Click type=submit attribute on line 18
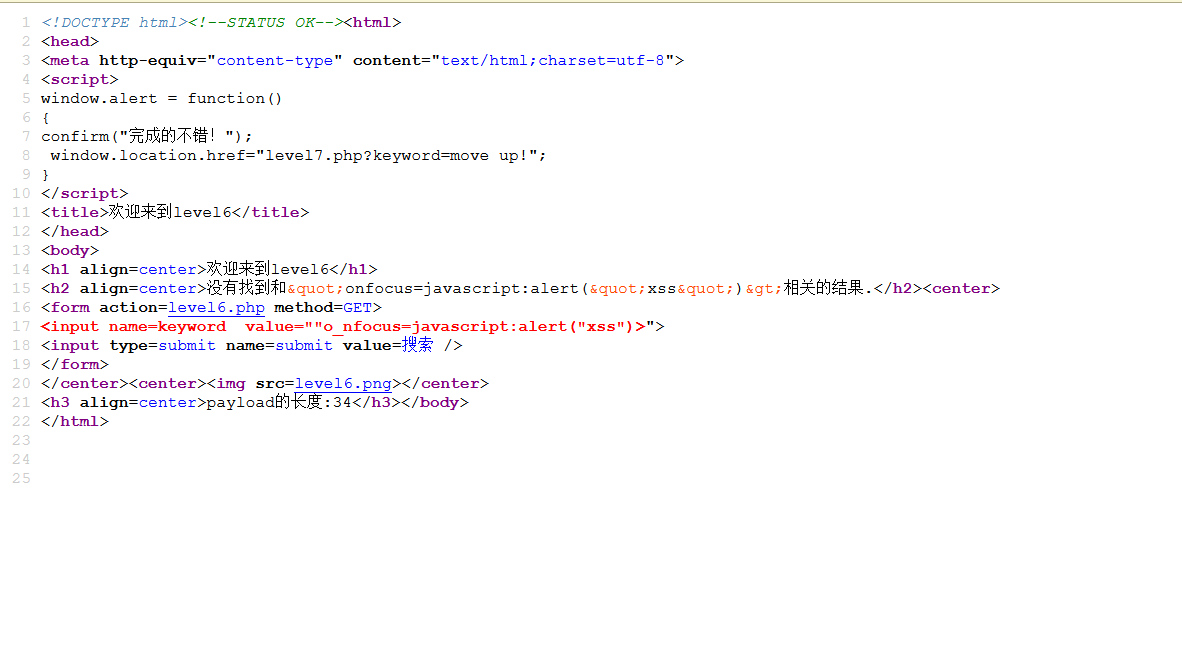Viewport: 1182px width, 666px height. click(163, 345)
